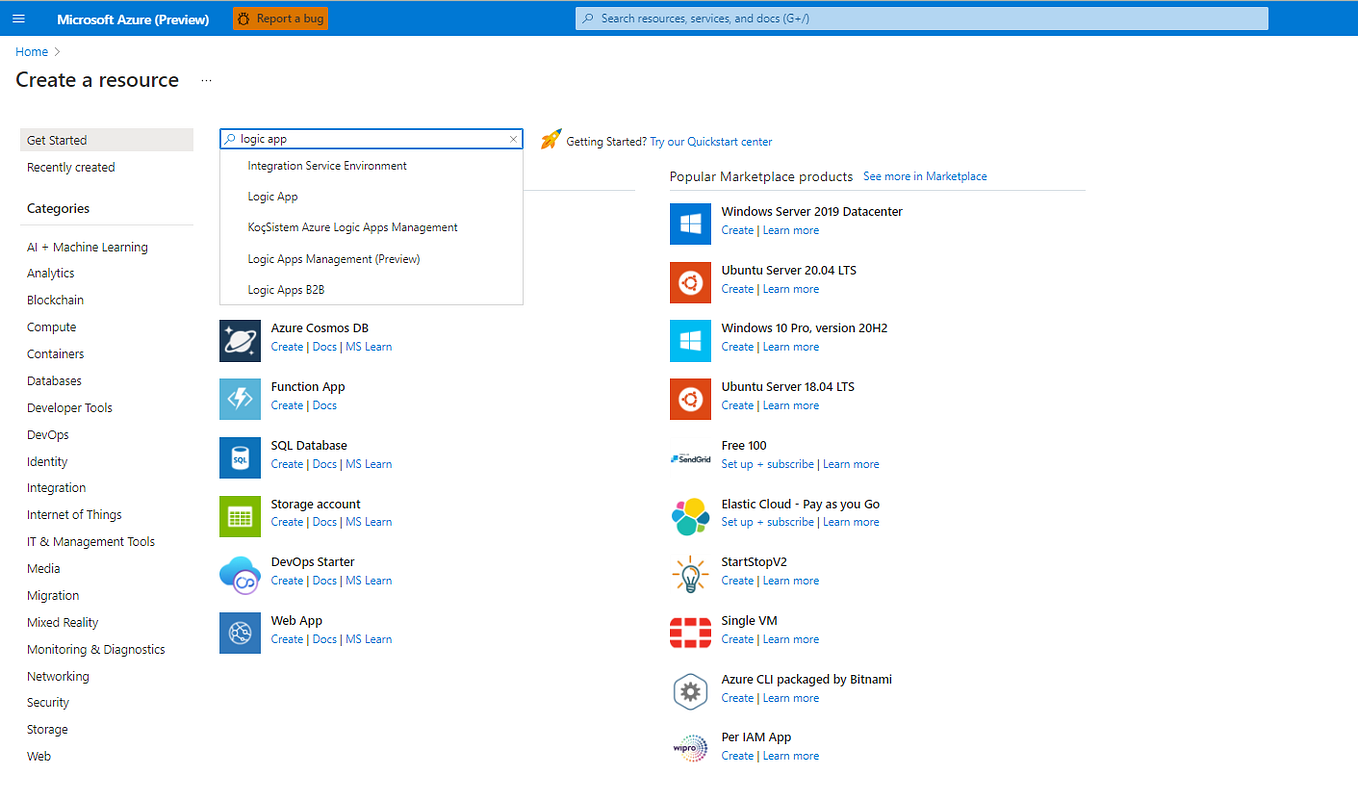This screenshot has width=1358, height=807.
Task: Select Integration Service Environment suggestion
Action: tap(327, 165)
